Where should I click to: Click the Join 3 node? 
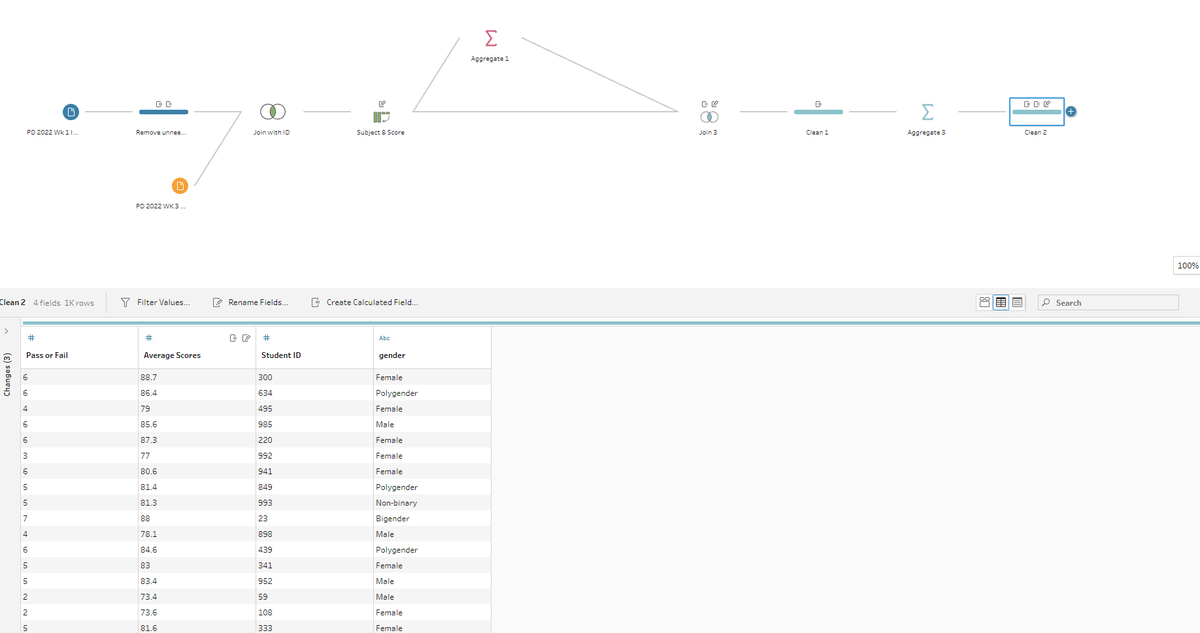coord(710,116)
